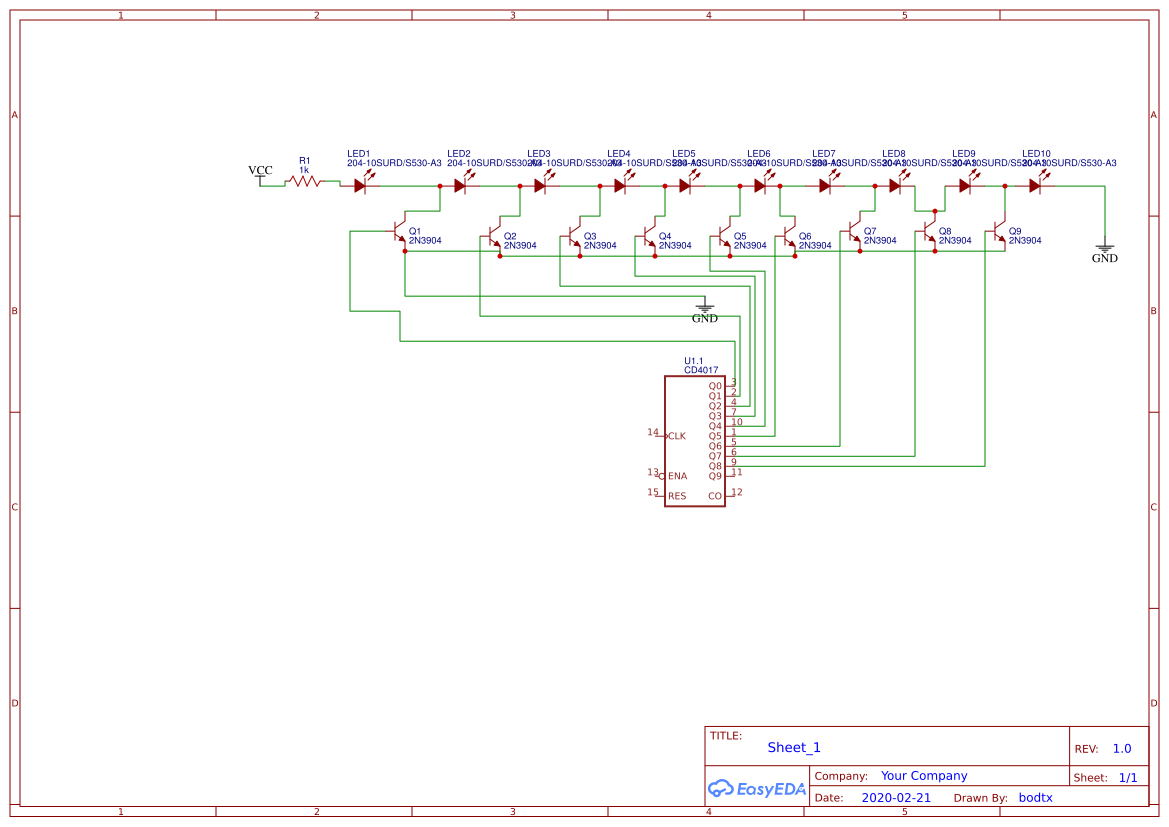Click the Sheet_1 title text
This screenshot has width=1169, height=827.
tap(793, 747)
